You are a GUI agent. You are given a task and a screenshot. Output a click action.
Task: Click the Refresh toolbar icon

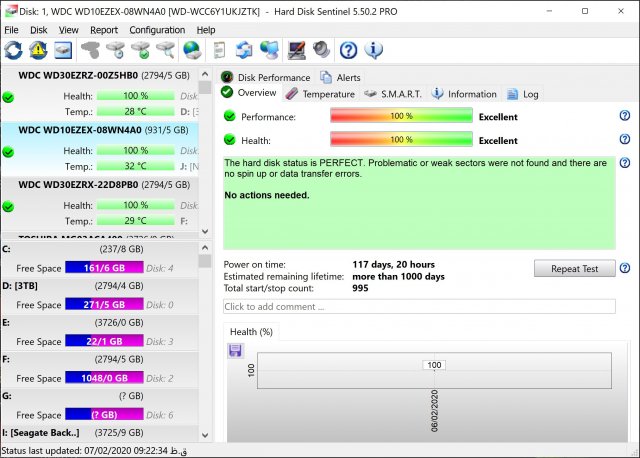point(14,49)
